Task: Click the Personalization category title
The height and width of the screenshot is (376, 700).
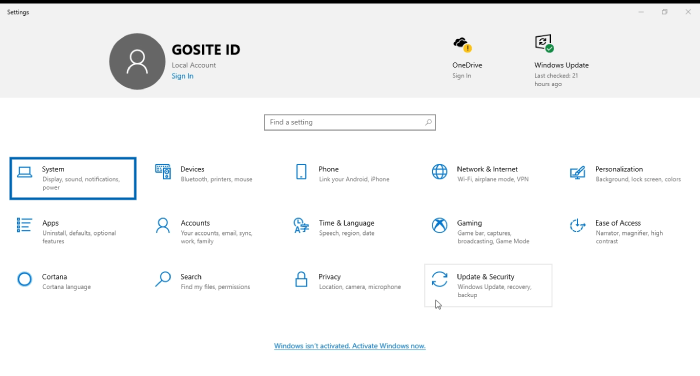Action: click(x=619, y=169)
